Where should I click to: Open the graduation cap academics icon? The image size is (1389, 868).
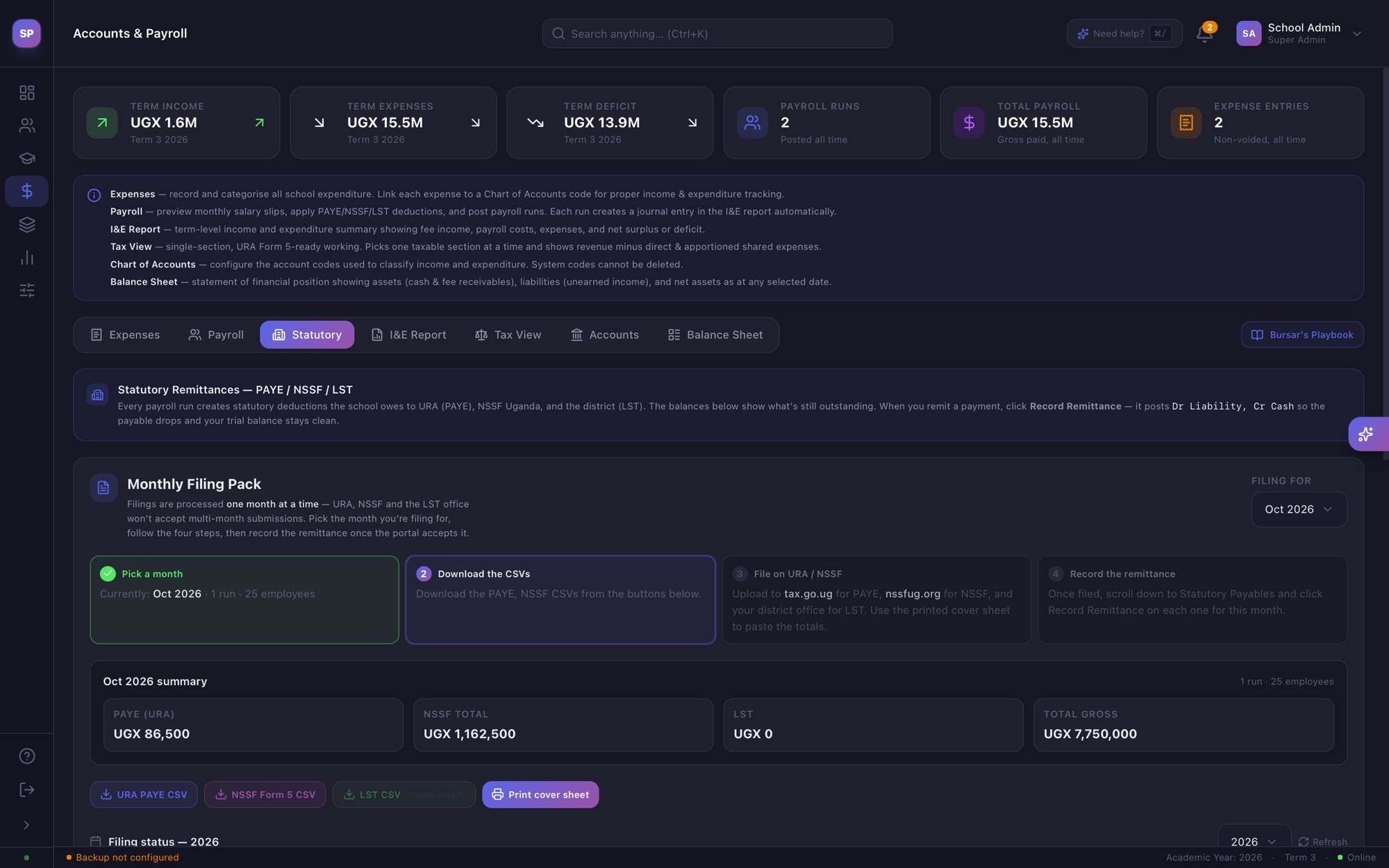(x=26, y=158)
